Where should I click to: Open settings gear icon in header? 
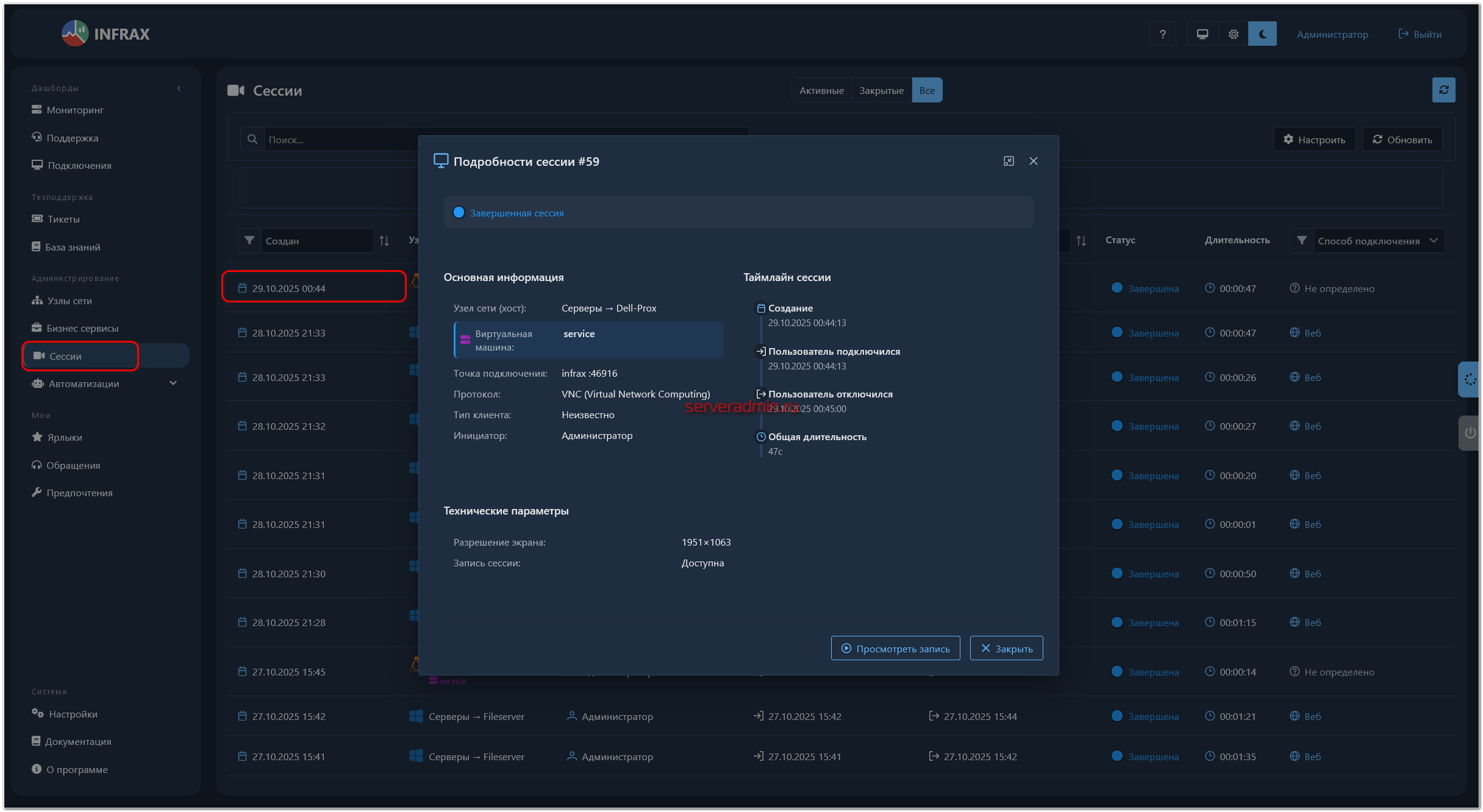(1233, 34)
